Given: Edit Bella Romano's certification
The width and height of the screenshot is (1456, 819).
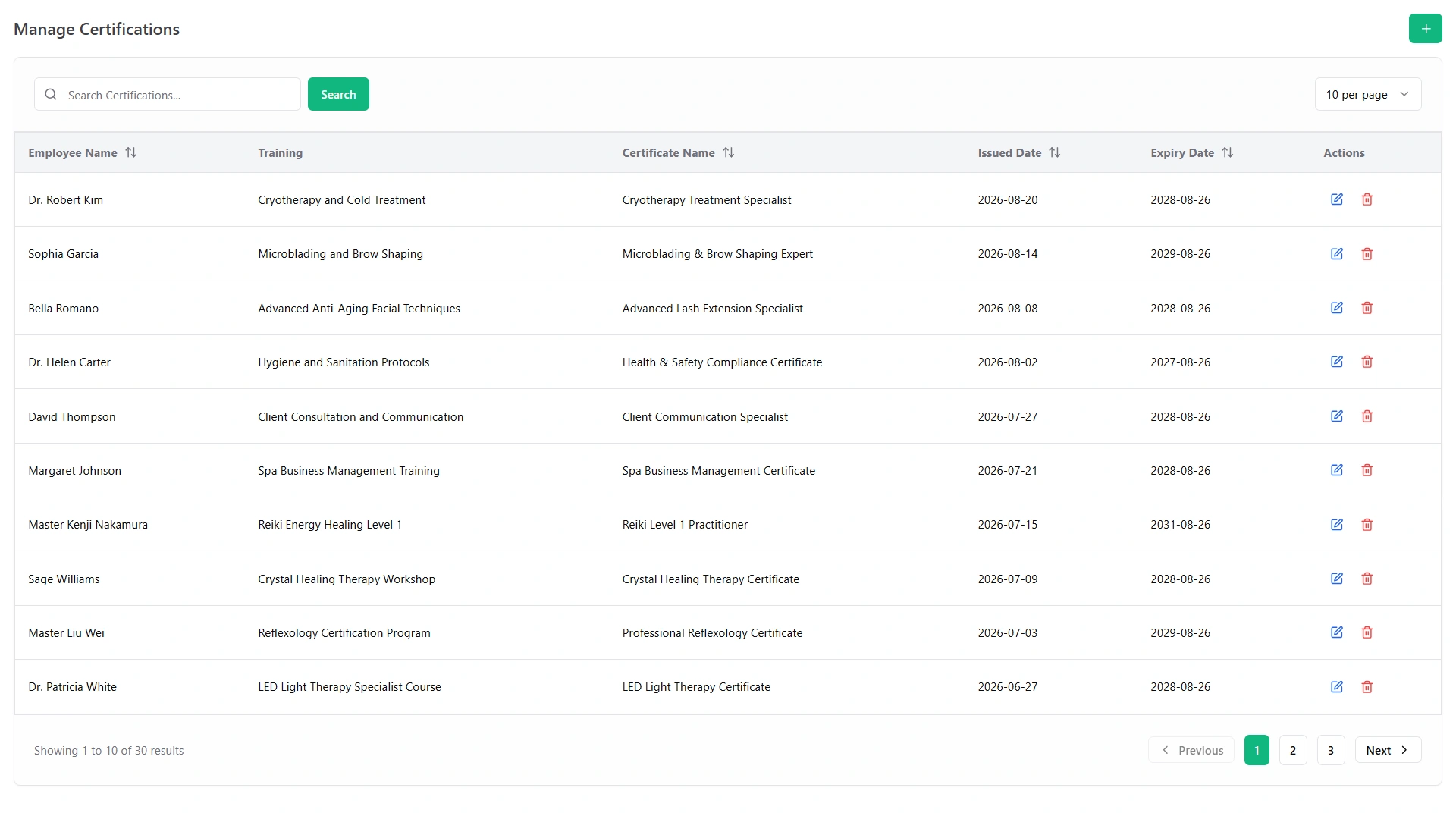Looking at the screenshot, I should (x=1337, y=308).
